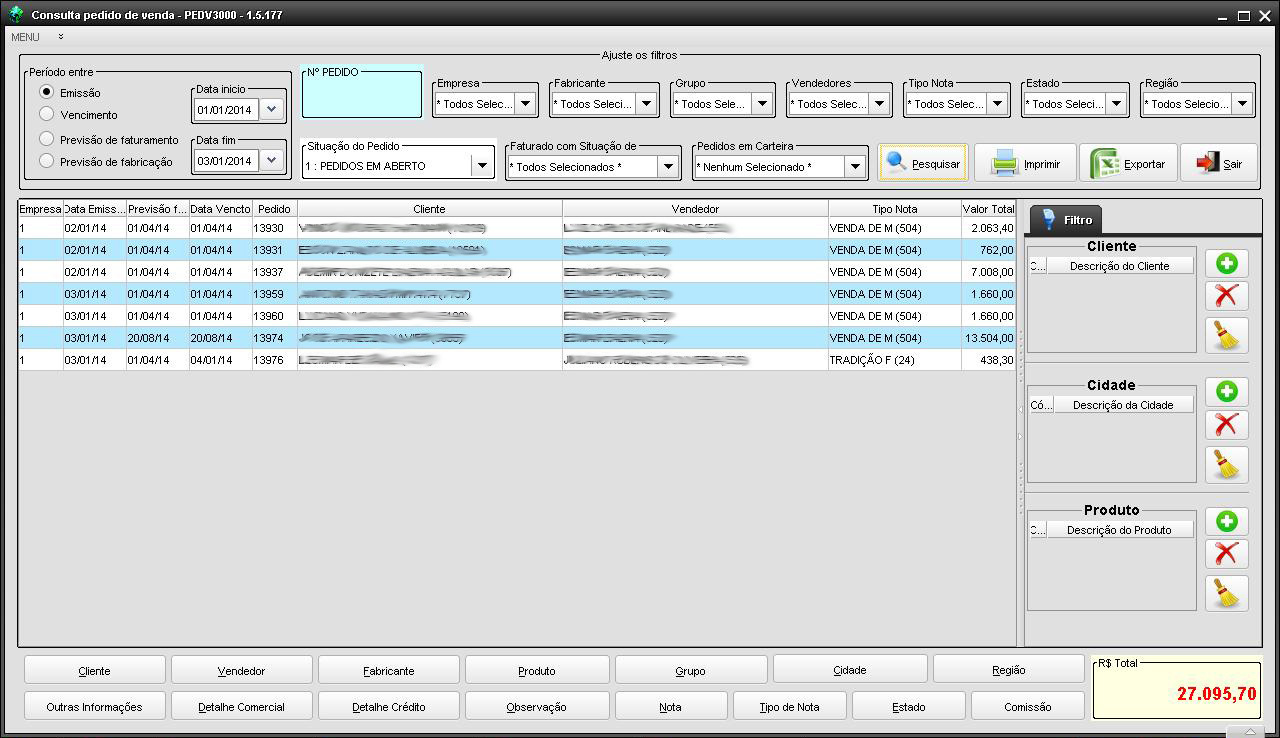Screen dimensions: 1280x738
Task: Sort by Valor Total column header
Action: (x=988, y=209)
